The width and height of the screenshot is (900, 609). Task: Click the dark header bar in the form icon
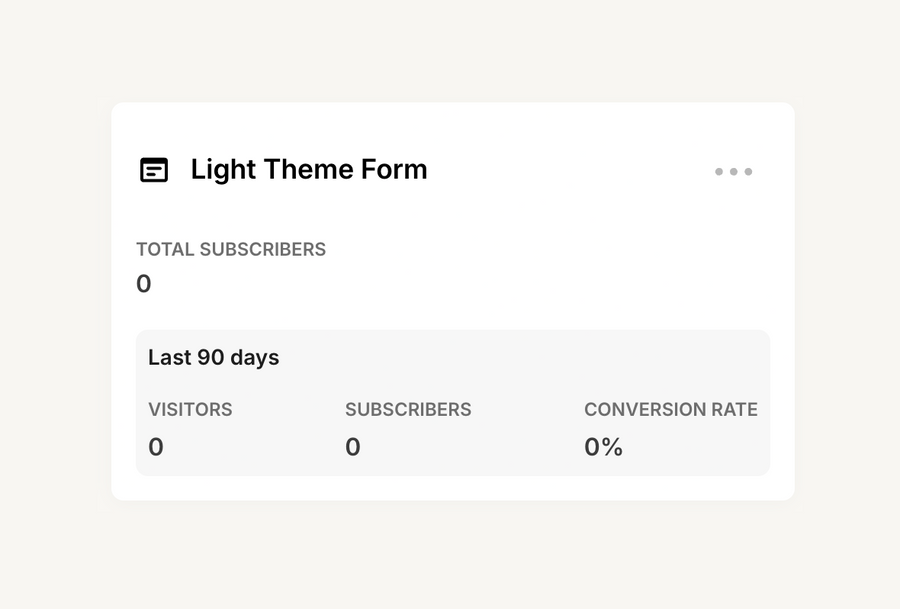pos(154,162)
